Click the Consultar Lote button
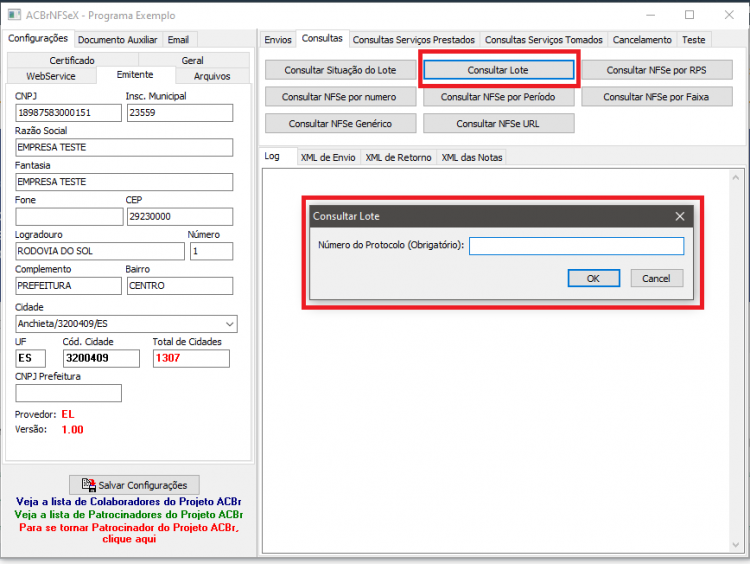This screenshot has height=564, width=750. pos(498,70)
